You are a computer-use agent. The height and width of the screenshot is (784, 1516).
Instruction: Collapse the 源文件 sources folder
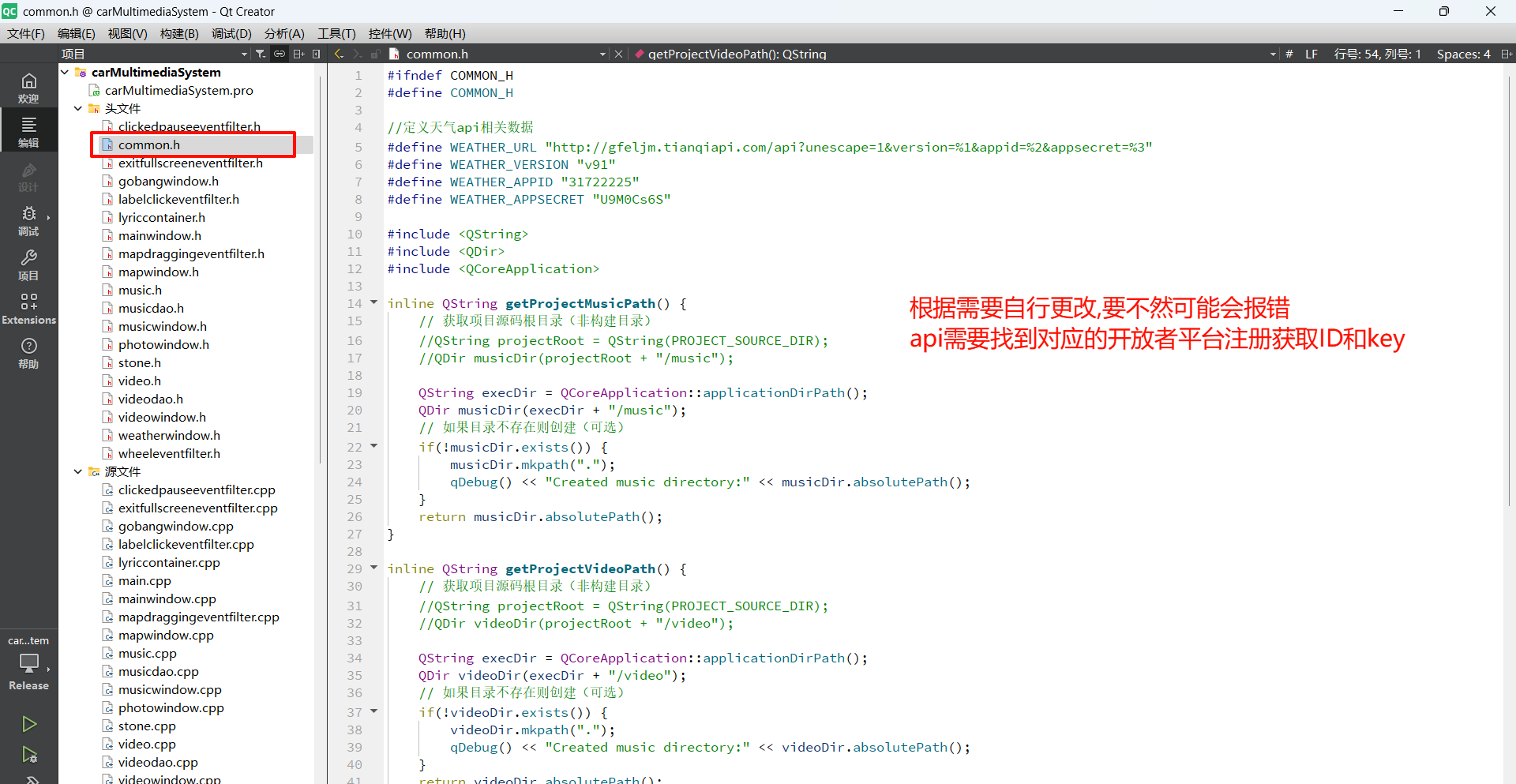(77, 471)
